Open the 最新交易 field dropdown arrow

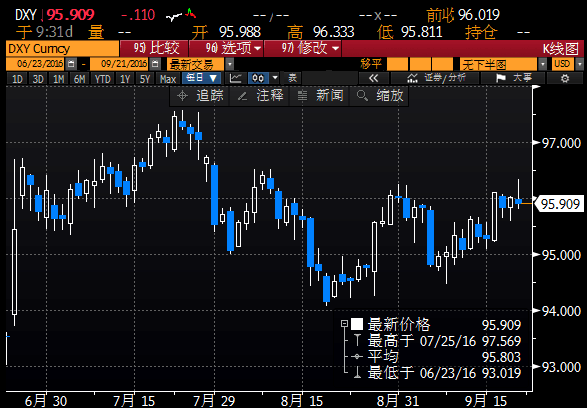pyautogui.click(x=230, y=64)
